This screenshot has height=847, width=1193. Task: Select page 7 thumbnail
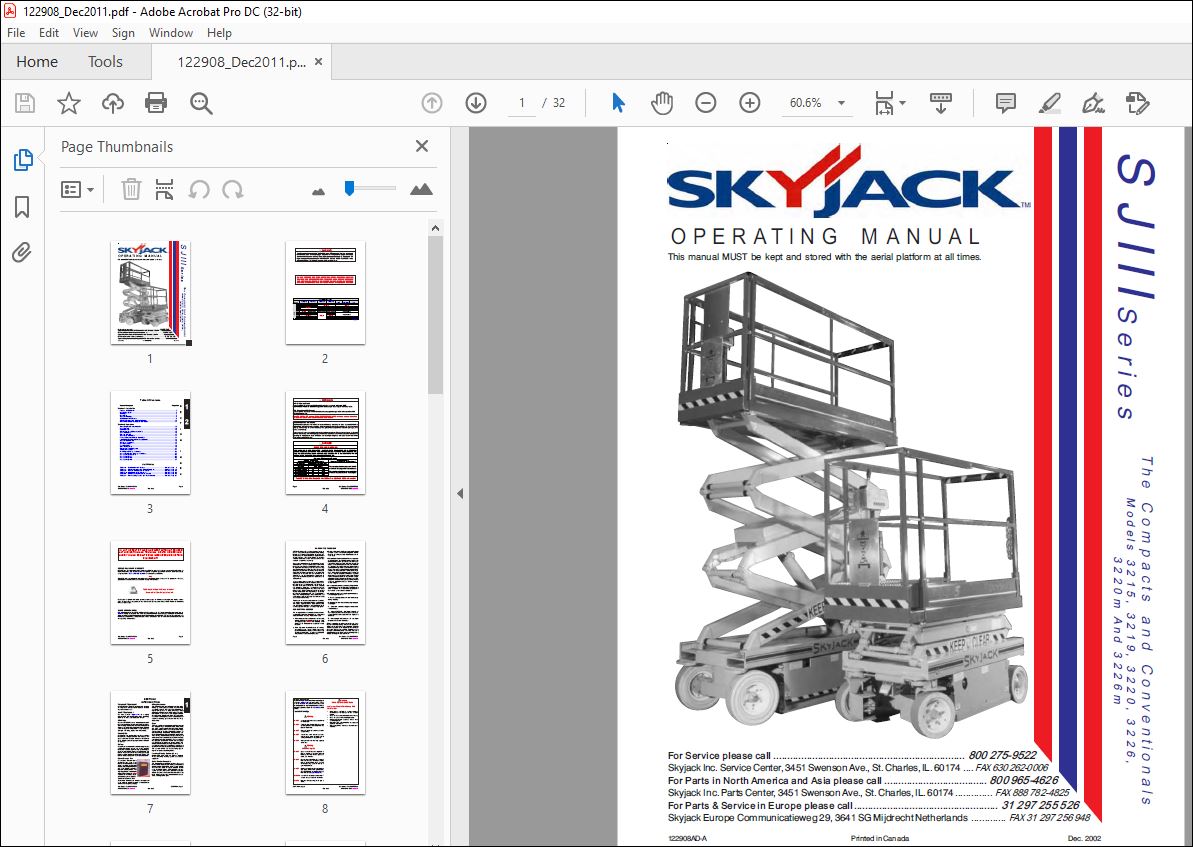tap(151, 743)
